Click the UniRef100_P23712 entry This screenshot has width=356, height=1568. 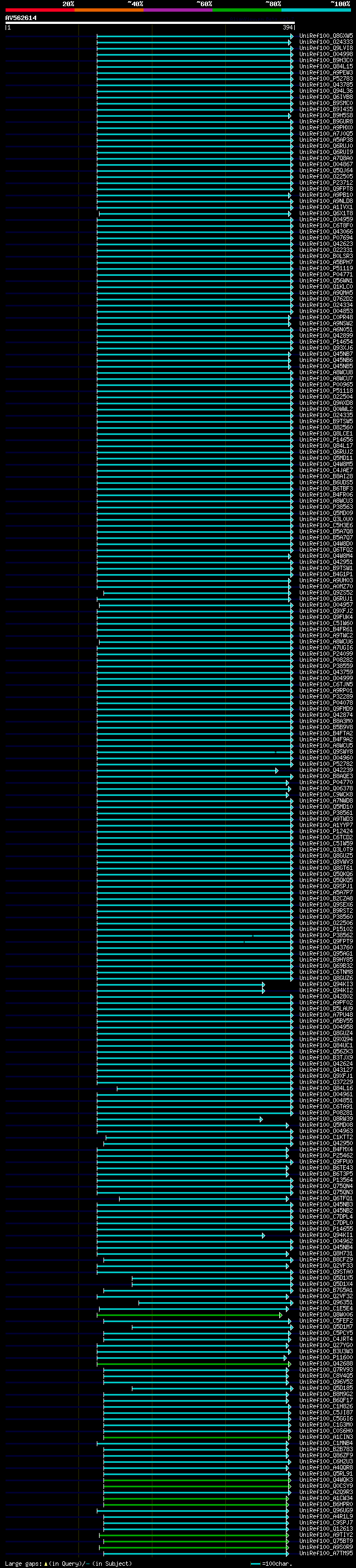[x=325, y=182]
